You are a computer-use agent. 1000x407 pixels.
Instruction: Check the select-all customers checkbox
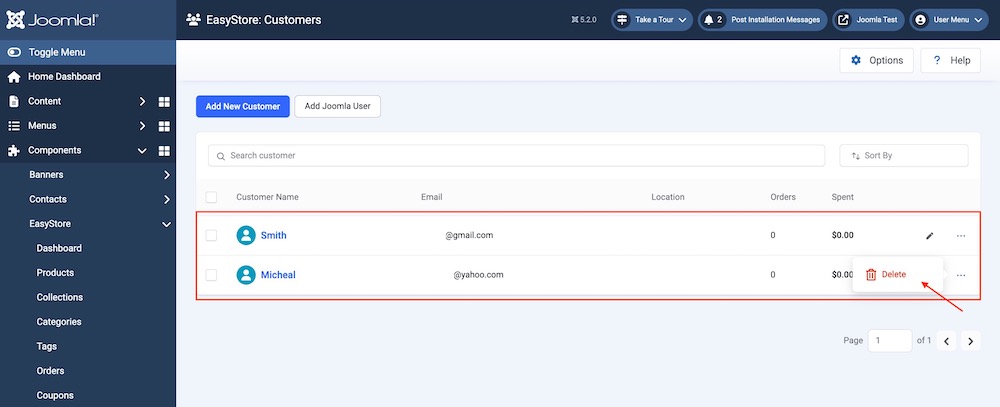pyautogui.click(x=211, y=197)
